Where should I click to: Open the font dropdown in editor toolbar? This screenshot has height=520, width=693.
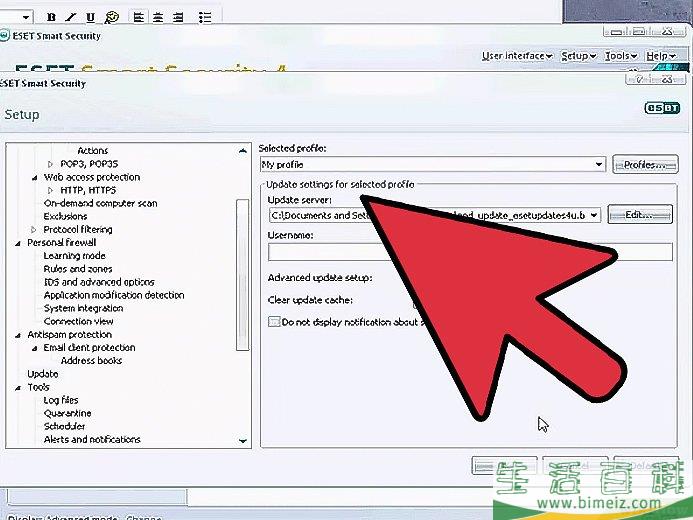click(26, 17)
